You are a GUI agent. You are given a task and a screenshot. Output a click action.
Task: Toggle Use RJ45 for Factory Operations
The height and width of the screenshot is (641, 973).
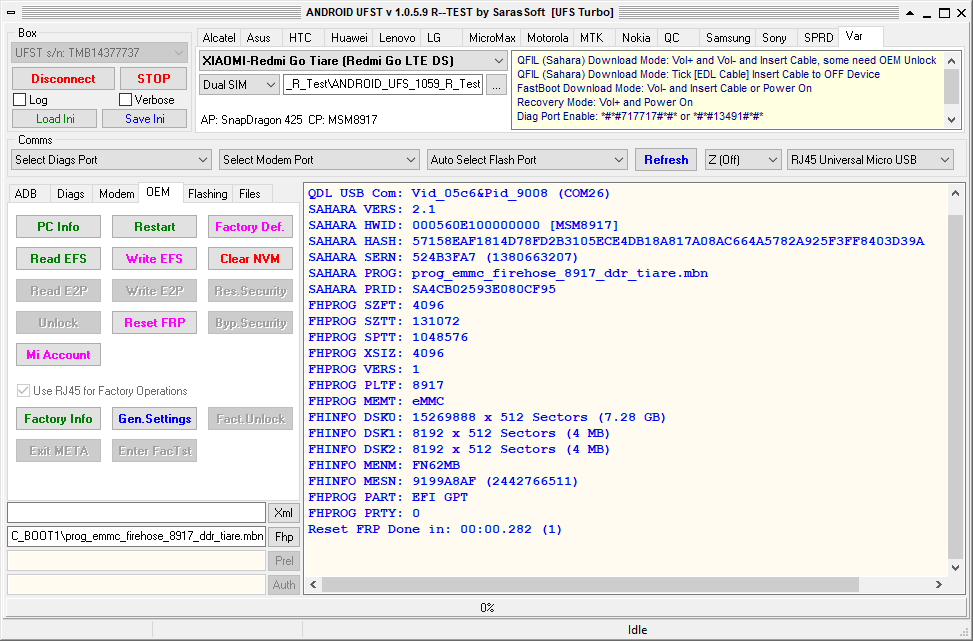pyautogui.click(x=24, y=391)
